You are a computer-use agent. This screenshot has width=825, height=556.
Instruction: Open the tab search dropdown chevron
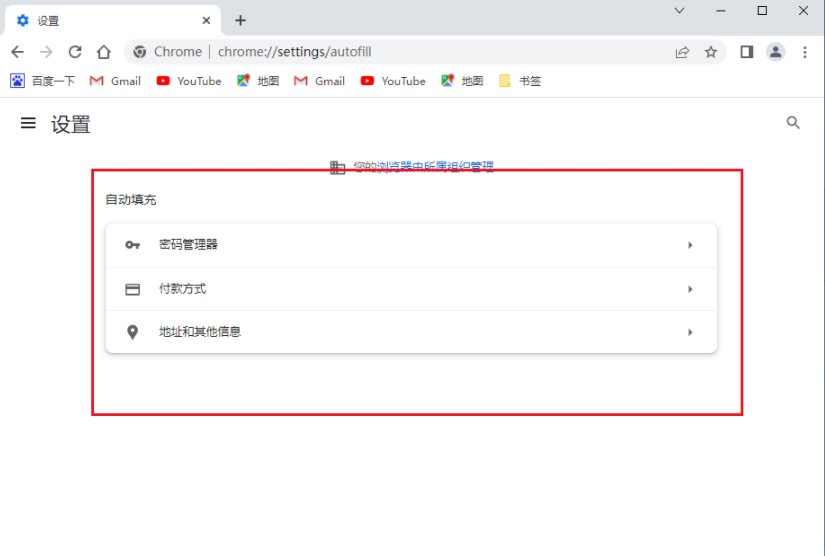[x=680, y=11]
